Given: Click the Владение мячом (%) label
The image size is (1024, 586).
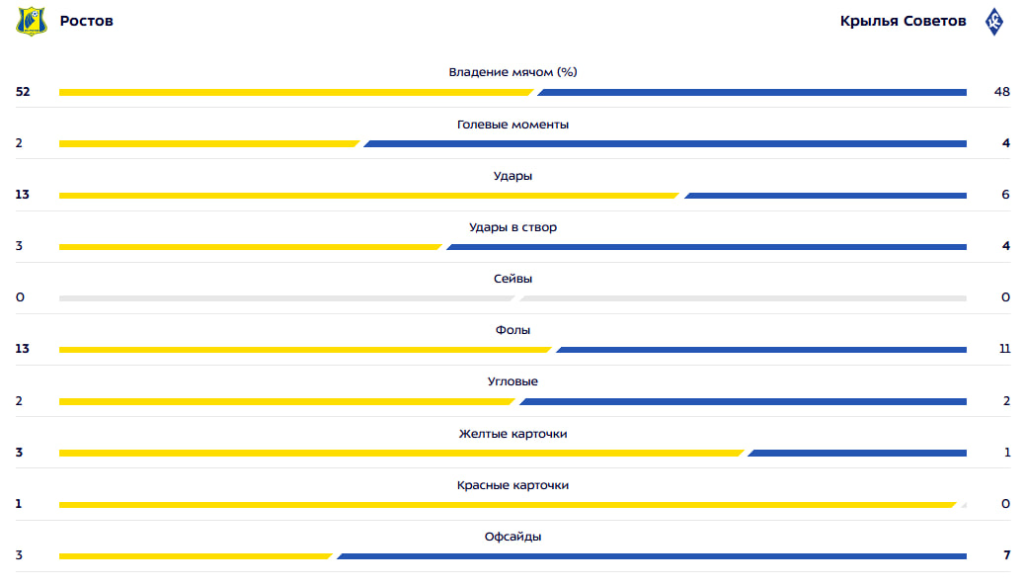Looking at the screenshot, I should pos(513,72).
